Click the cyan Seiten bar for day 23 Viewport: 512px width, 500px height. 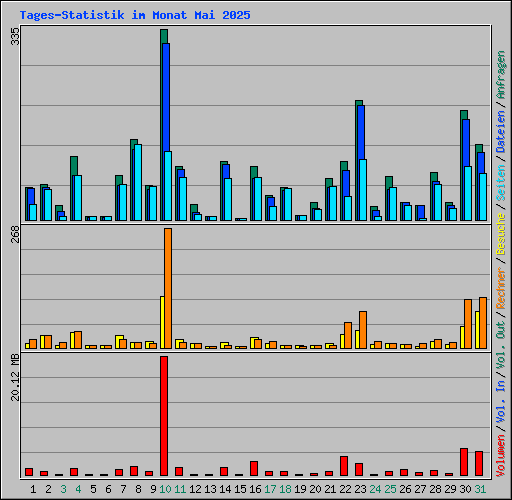click(x=363, y=190)
